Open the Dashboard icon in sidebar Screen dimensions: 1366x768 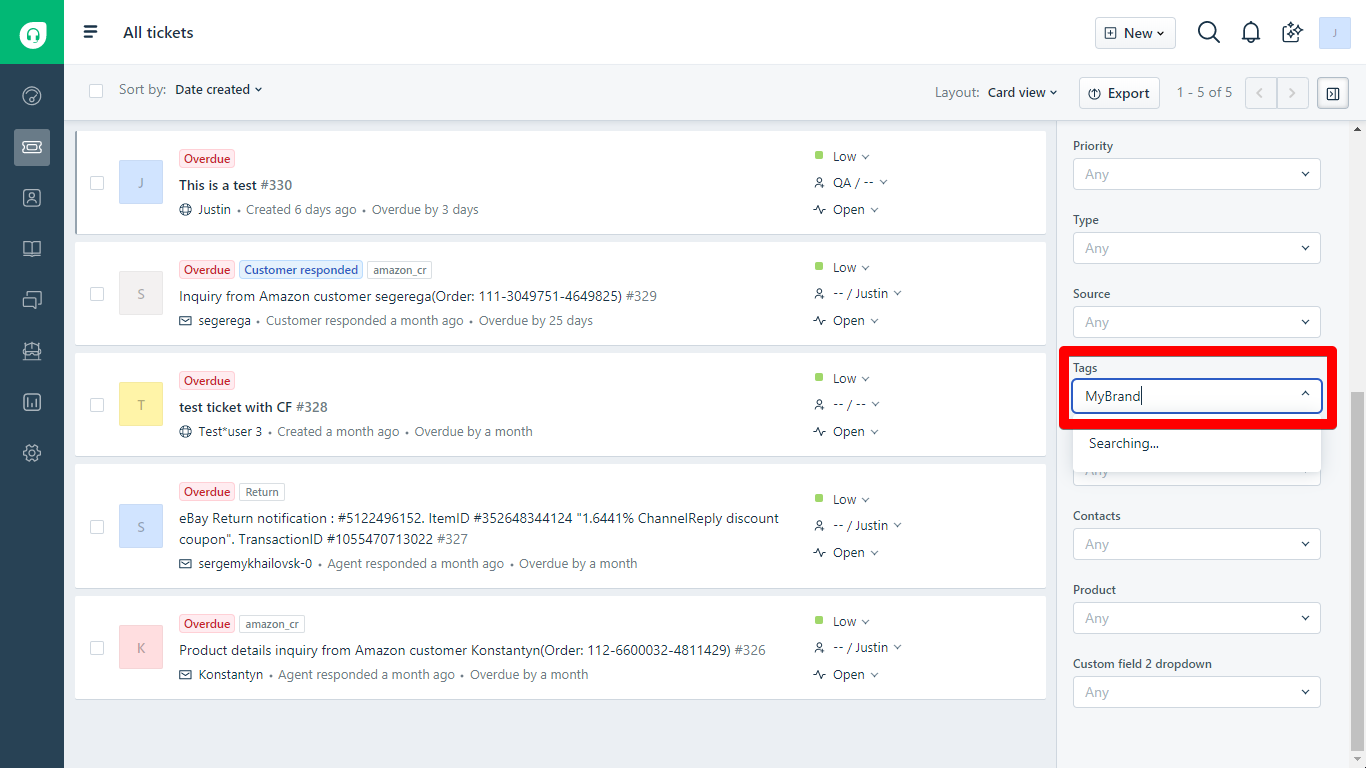click(32, 96)
